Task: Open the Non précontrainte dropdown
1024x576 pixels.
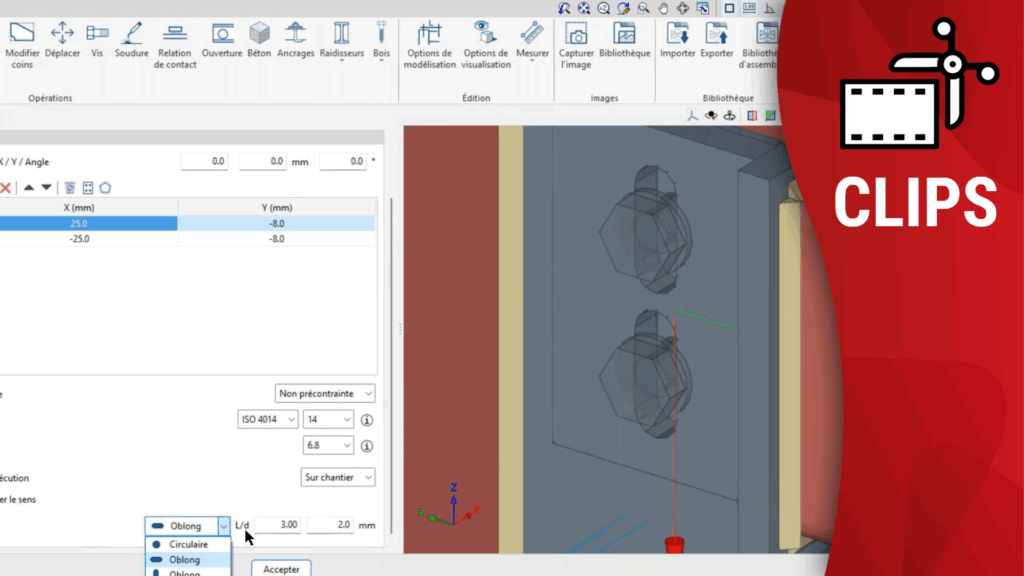Action: [x=325, y=394]
